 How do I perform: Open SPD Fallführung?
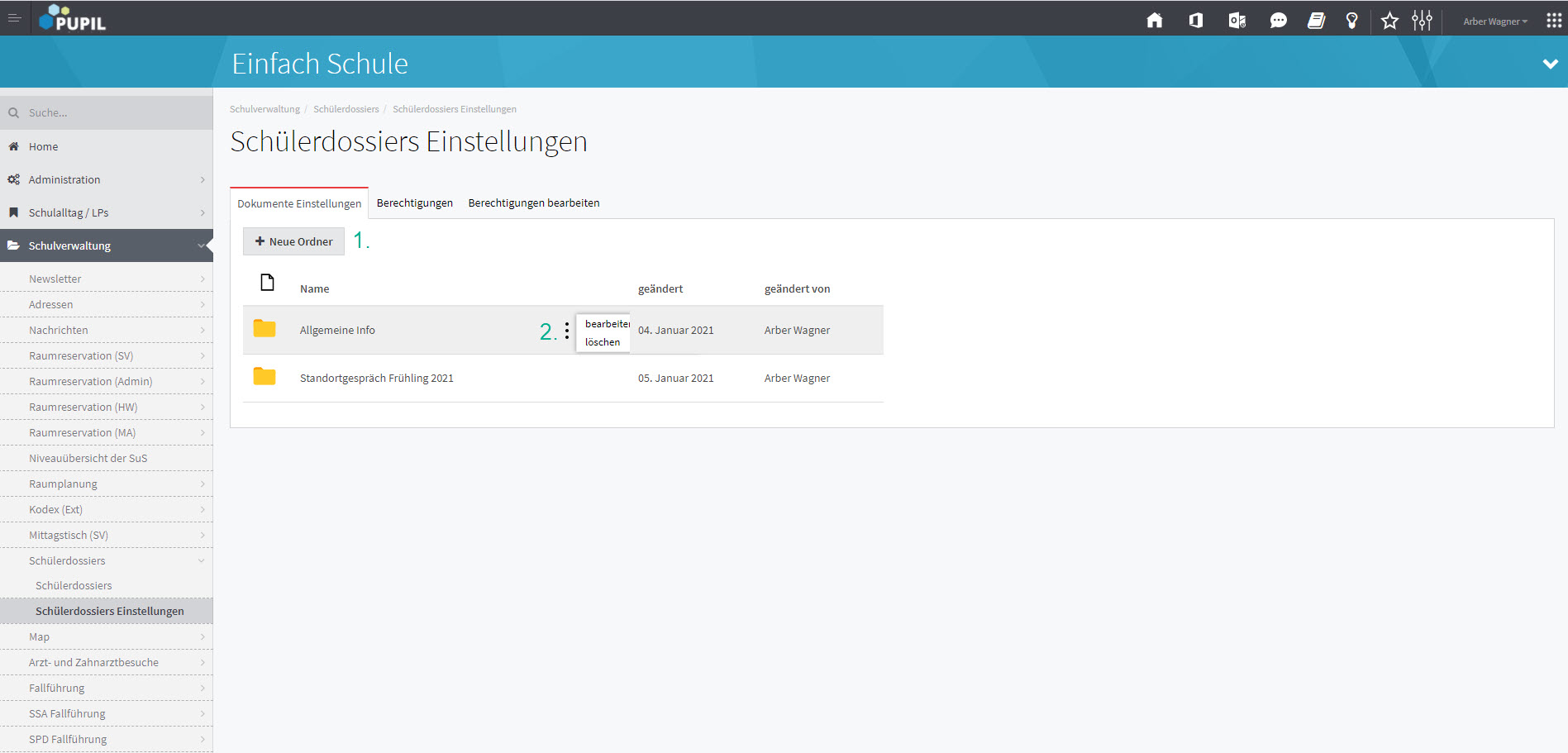(107, 739)
